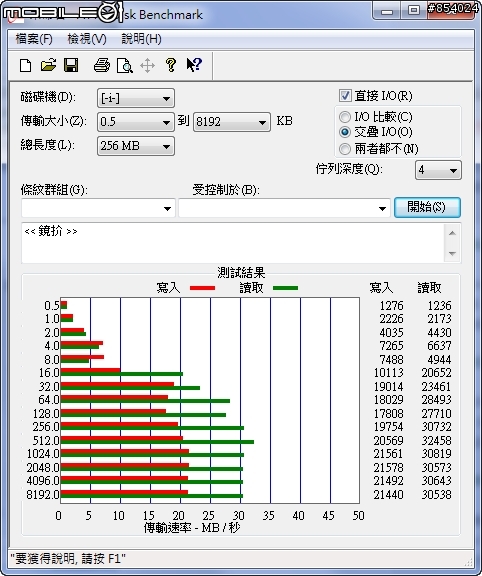Click the write value 21578
Viewport: 482px width, 576px height.
(x=388, y=468)
